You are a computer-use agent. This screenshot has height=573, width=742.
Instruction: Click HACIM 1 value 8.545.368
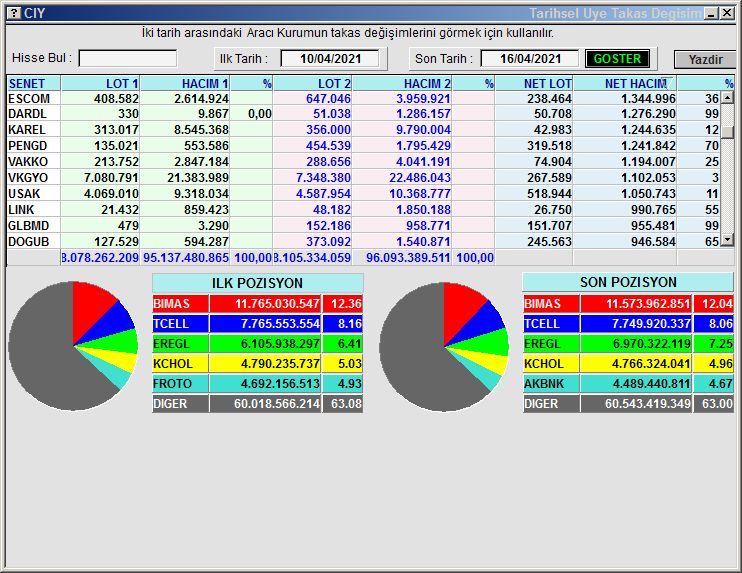point(201,130)
